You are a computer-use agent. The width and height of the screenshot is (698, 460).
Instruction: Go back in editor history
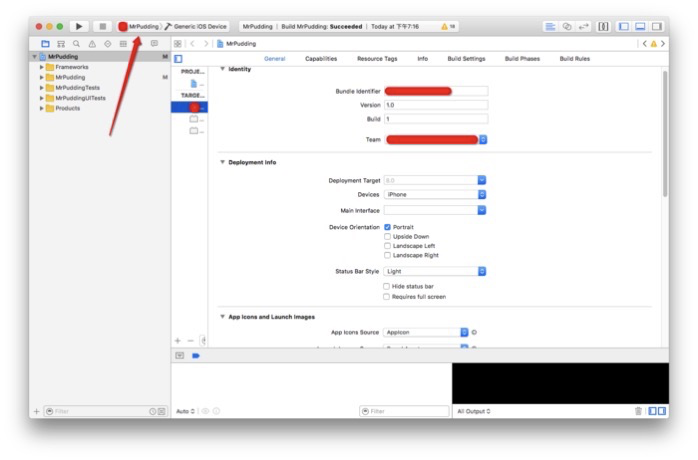(192, 44)
